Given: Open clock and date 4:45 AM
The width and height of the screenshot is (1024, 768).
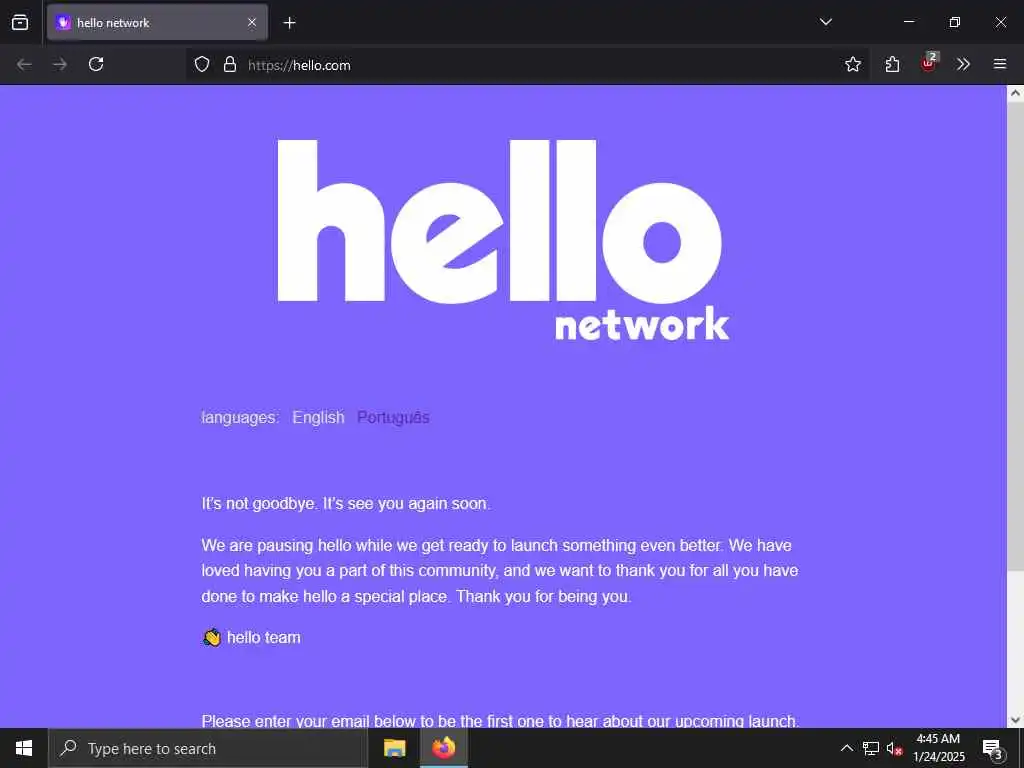Looking at the screenshot, I should pos(938,748).
